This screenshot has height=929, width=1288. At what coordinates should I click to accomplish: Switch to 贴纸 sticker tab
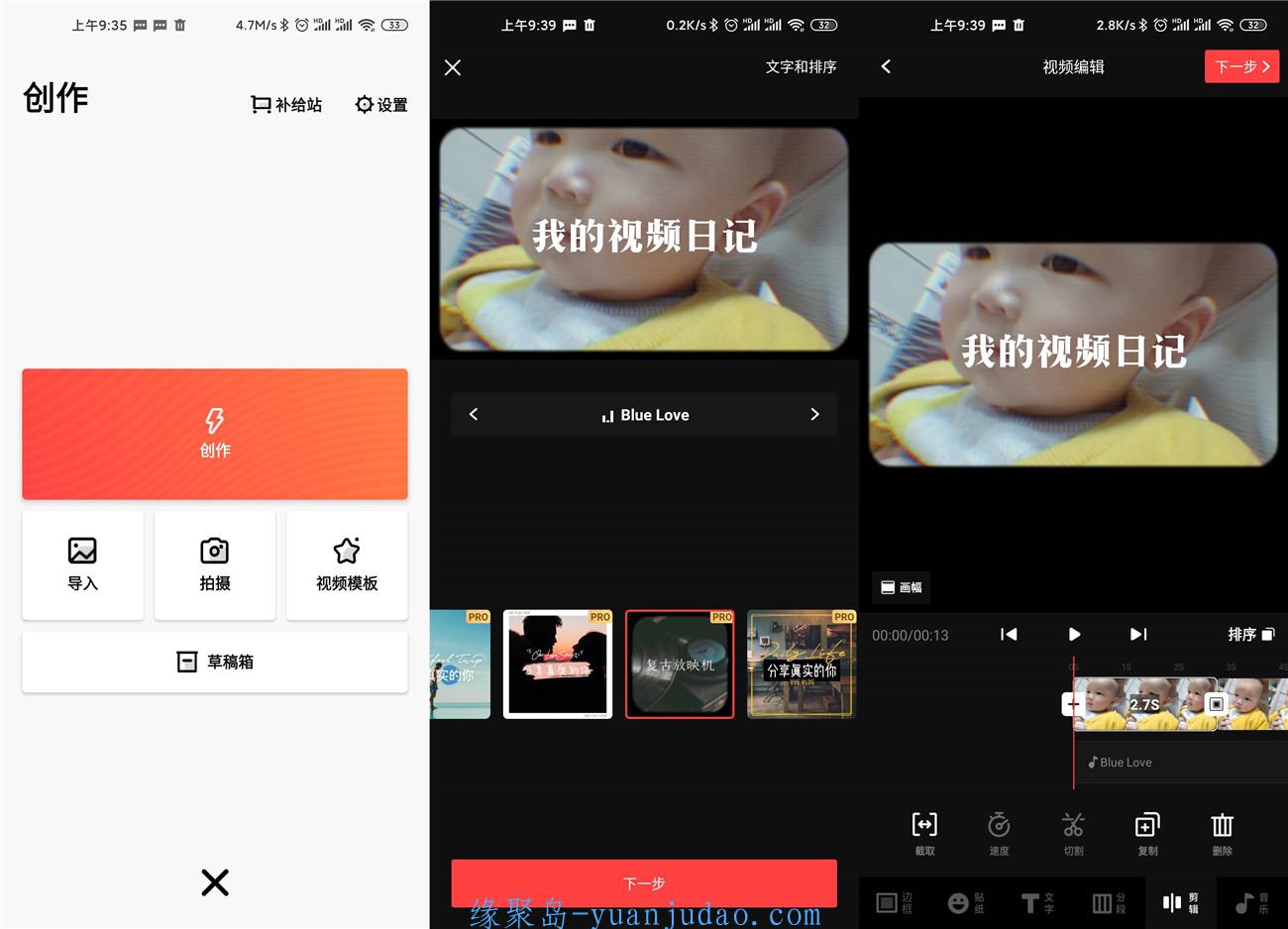click(x=966, y=902)
